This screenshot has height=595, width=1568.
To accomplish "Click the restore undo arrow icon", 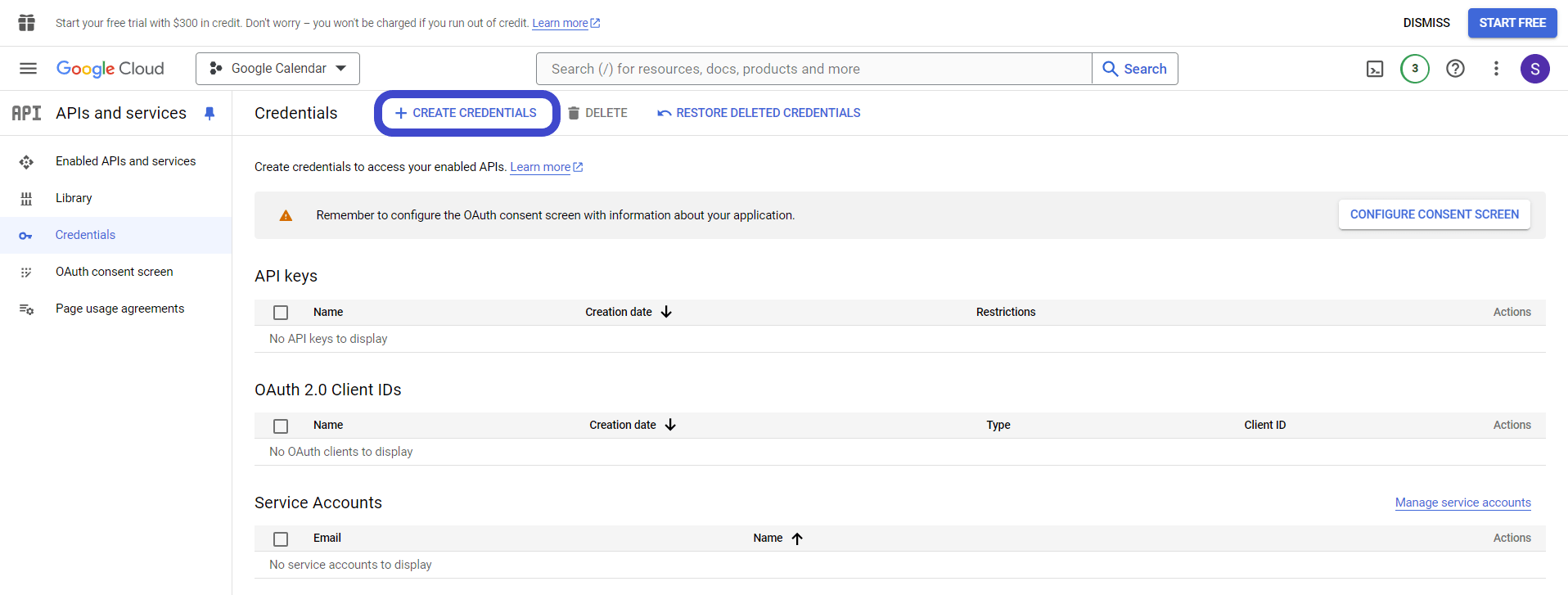I will [665, 113].
